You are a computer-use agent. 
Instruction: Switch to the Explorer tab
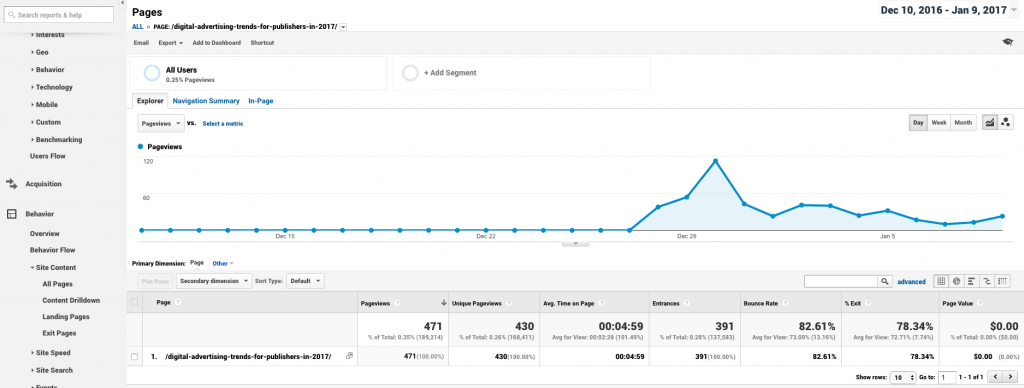point(150,101)
